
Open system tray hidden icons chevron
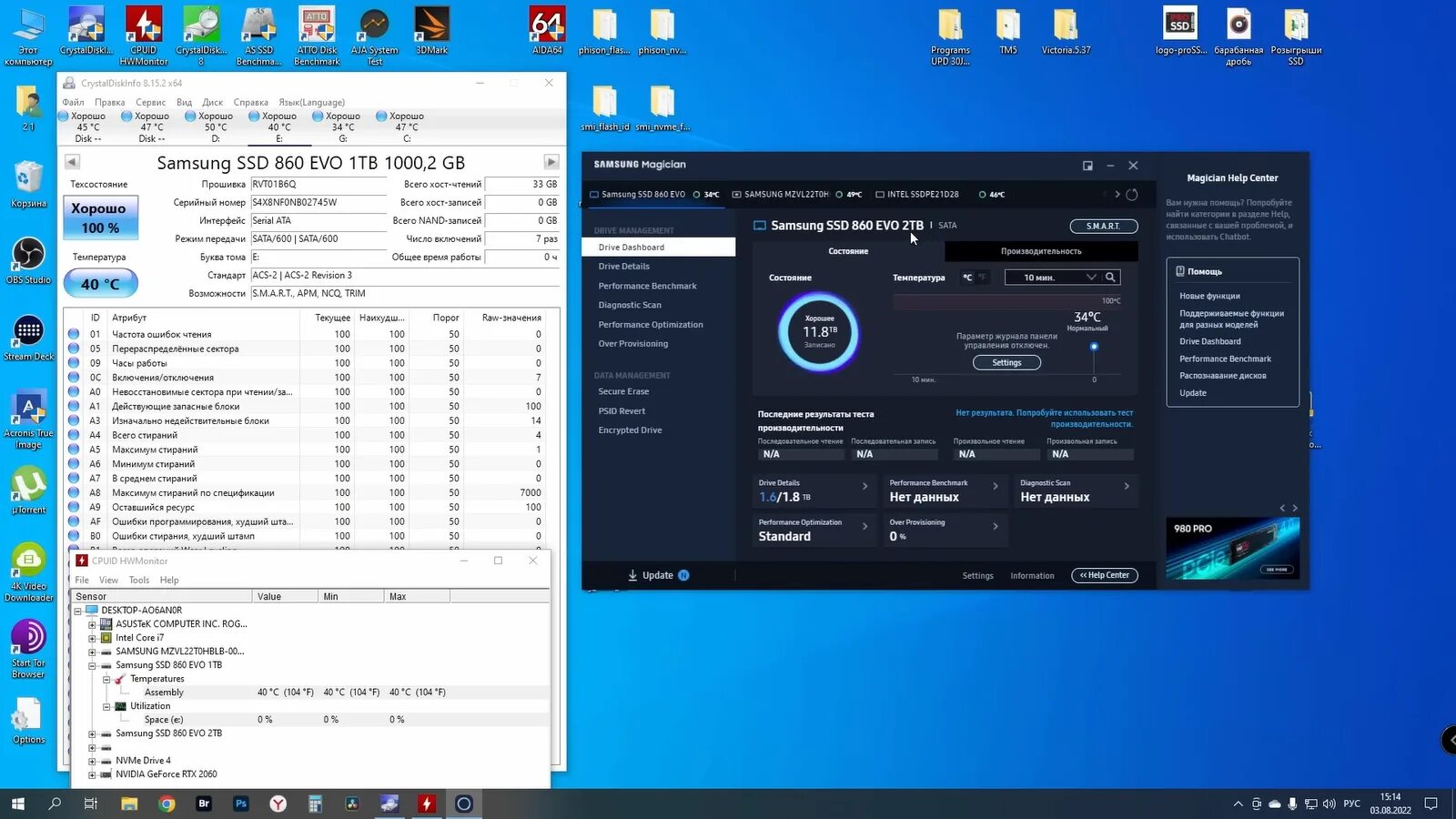(1238, 804)
